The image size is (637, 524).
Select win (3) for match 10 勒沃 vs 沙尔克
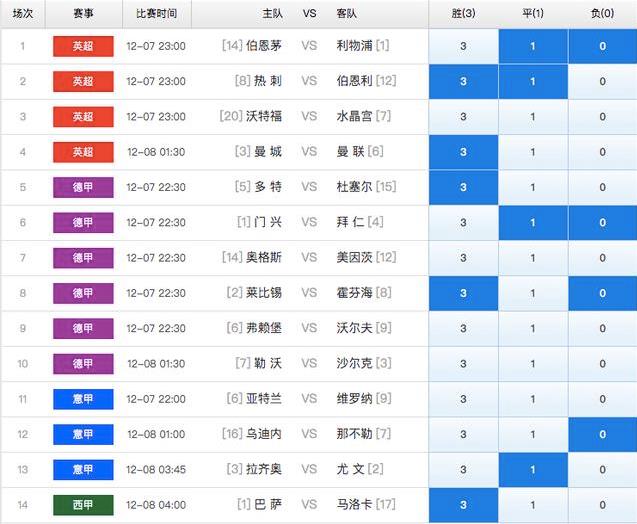coord(463,364)
